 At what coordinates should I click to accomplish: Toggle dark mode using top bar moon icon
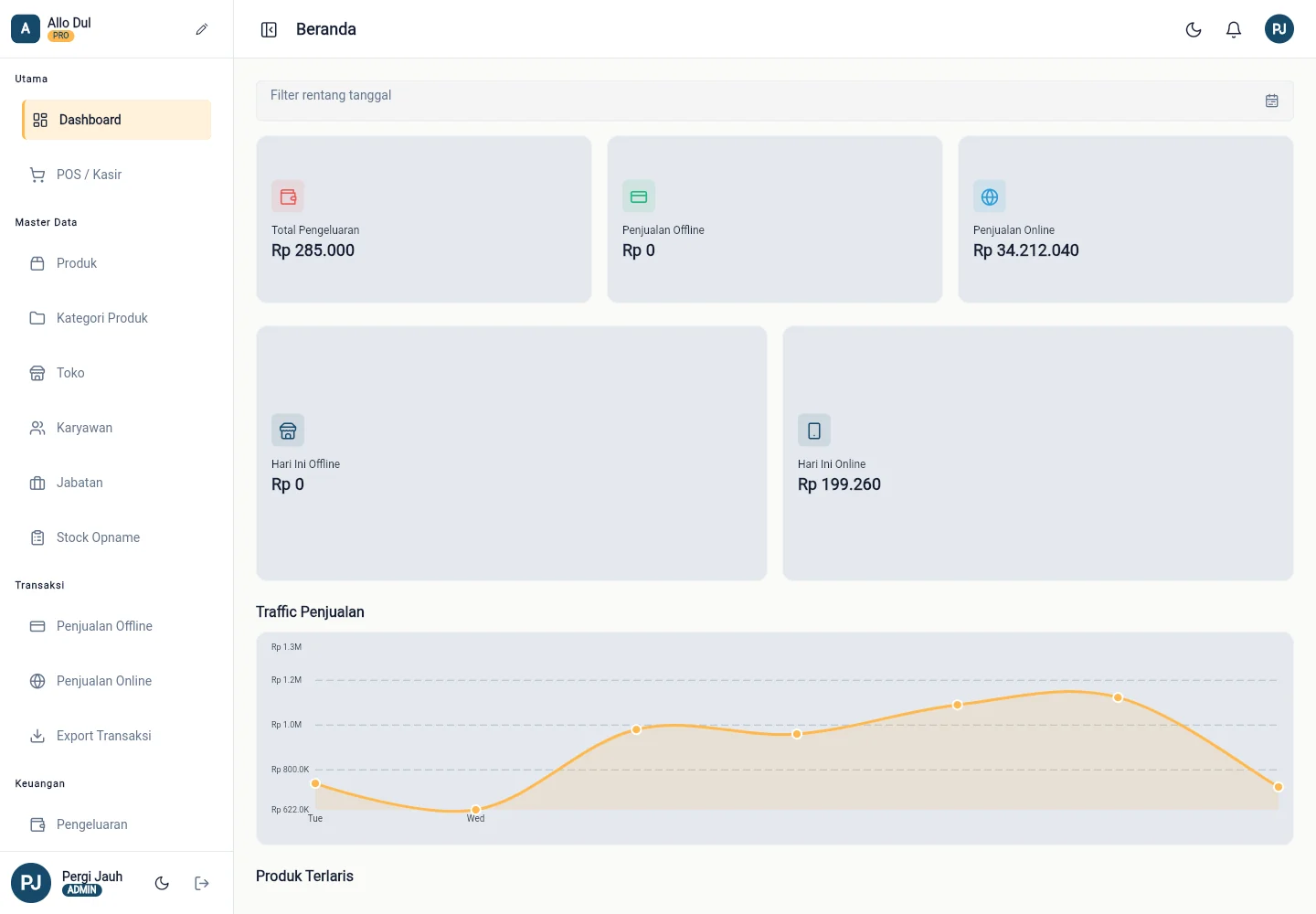point(1194,29)
